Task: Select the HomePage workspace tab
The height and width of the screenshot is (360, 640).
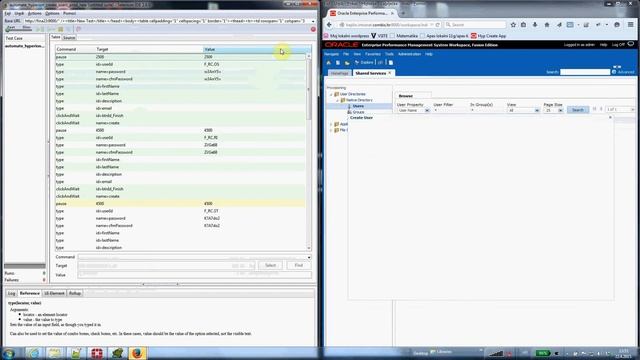Action: (340, 73)
